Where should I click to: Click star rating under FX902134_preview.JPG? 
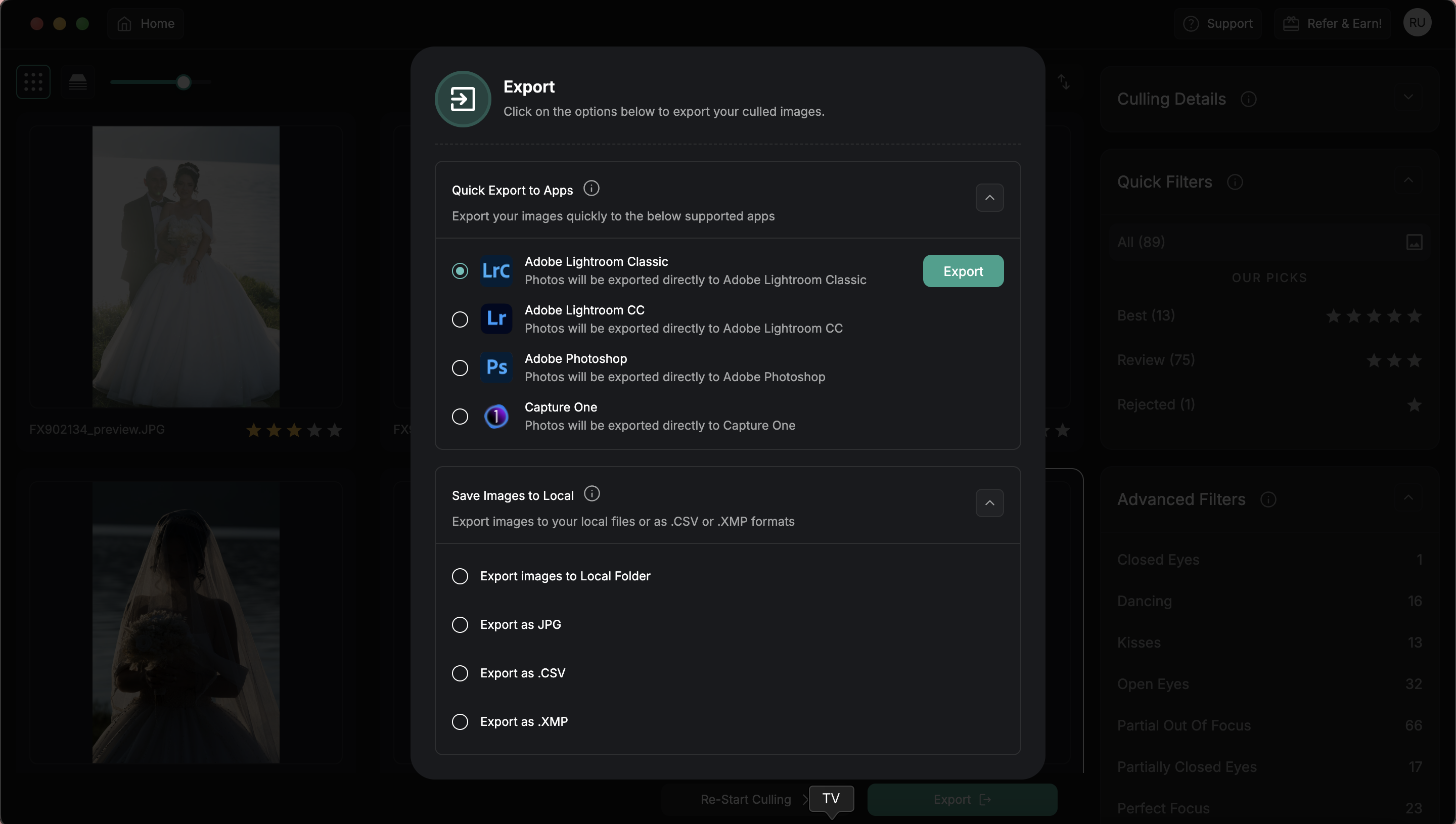click(294, 430)
